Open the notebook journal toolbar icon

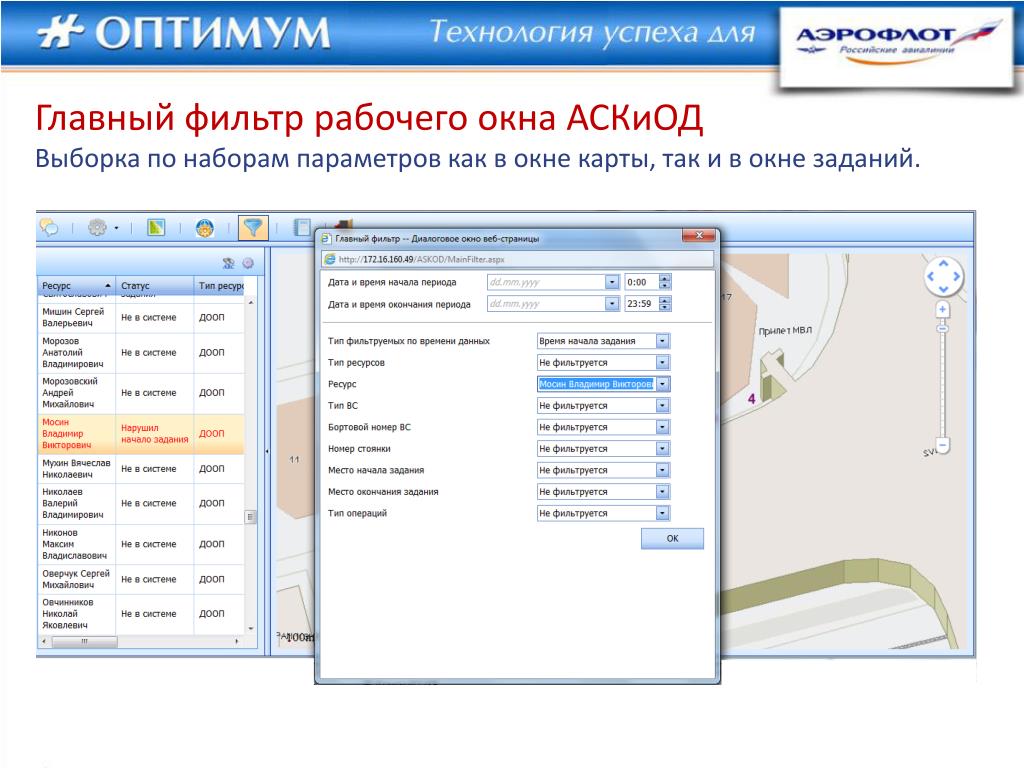tap(301, 228)
